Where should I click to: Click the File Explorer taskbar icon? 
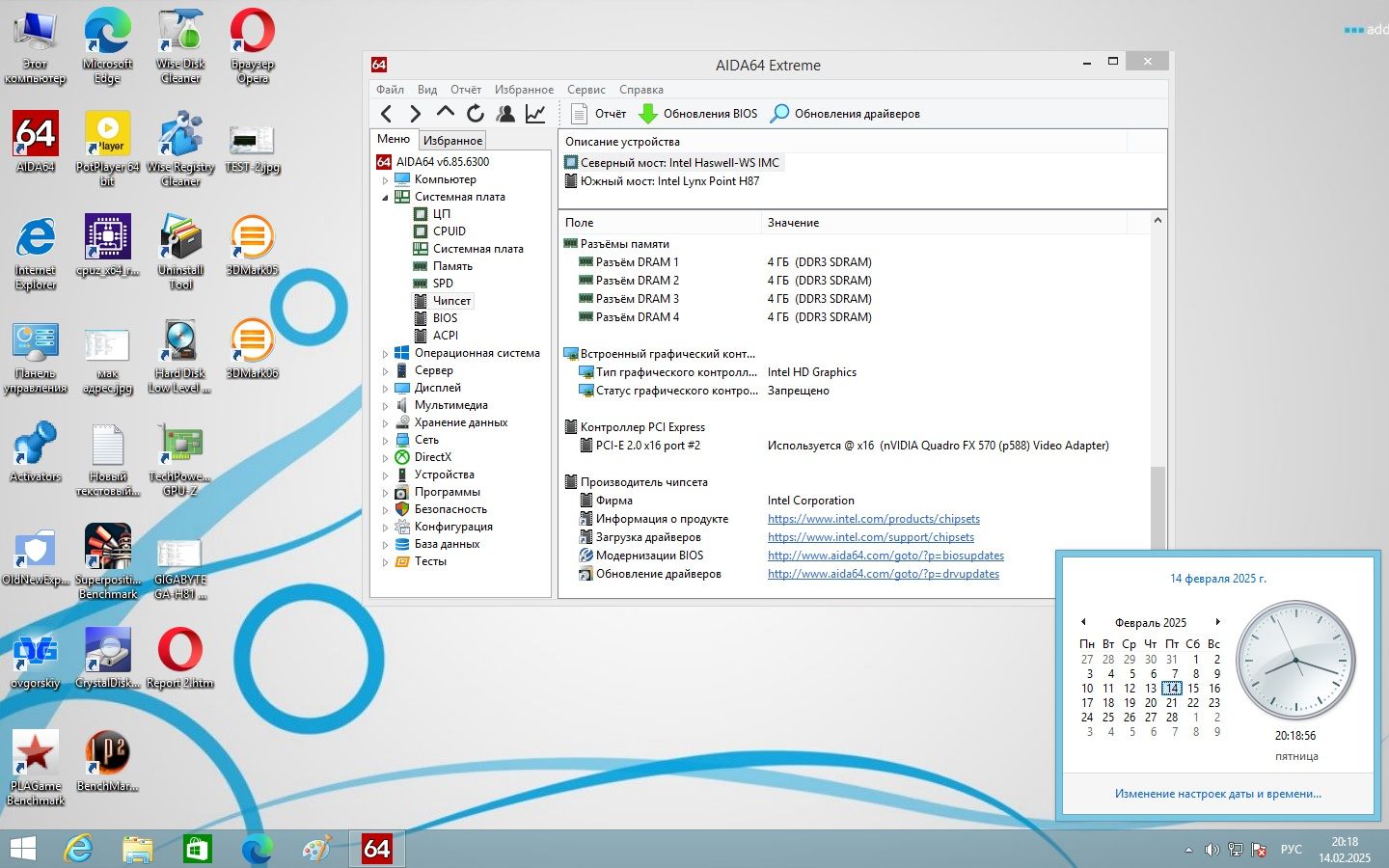pyautogui.click(x=138, y=849)
